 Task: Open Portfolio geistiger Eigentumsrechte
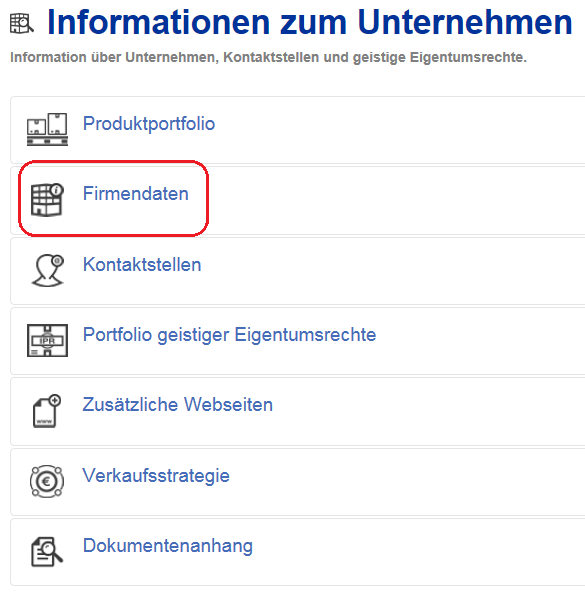coord(230,335)
